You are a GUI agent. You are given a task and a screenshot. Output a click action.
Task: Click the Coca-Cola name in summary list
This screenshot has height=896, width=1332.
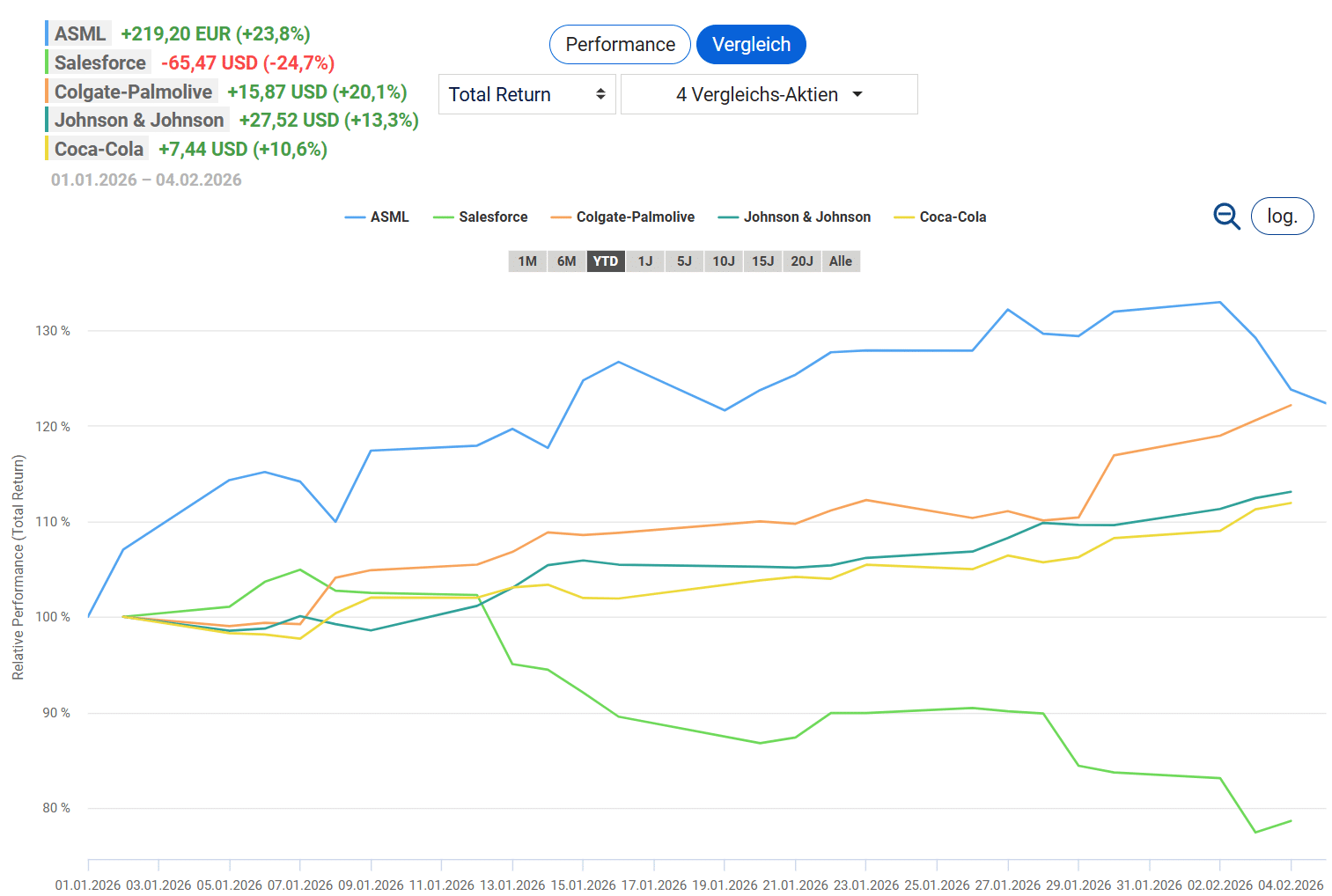pos(99,149)
